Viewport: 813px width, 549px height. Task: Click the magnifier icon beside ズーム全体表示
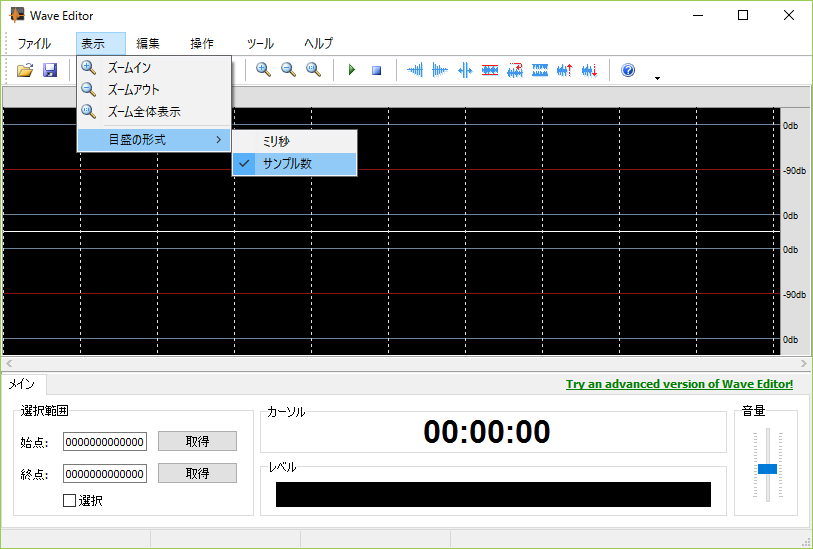click(89, 111)
